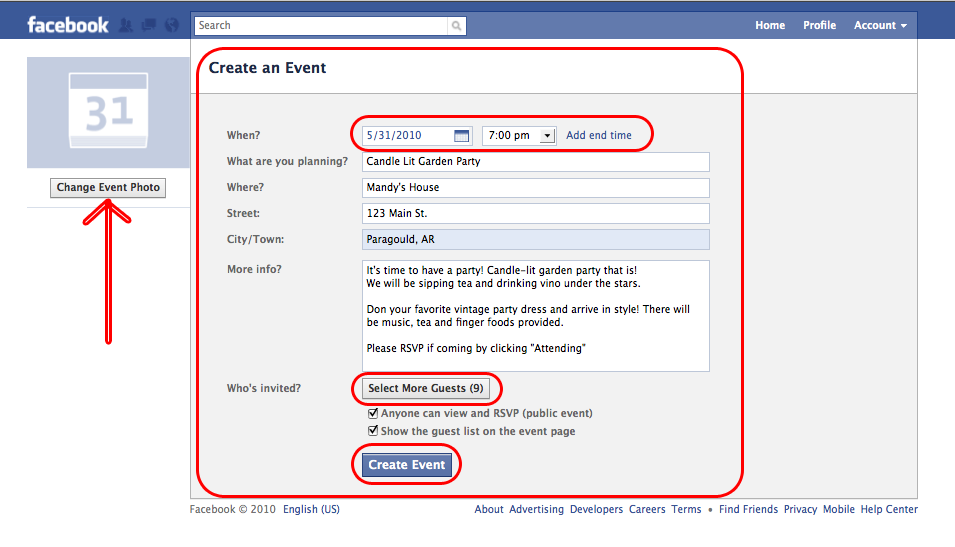
Task: Toggle 'Show the guest list' checkbox
Action: click(x=373, y=431)
